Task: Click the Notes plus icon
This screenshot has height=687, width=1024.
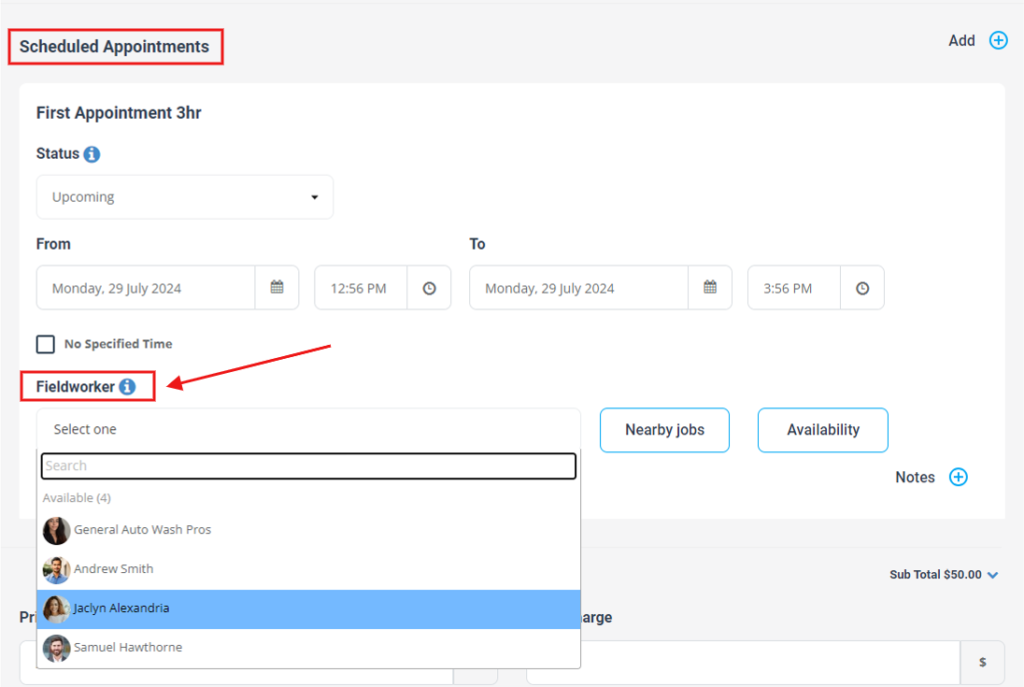Action: tap(958, 477)
